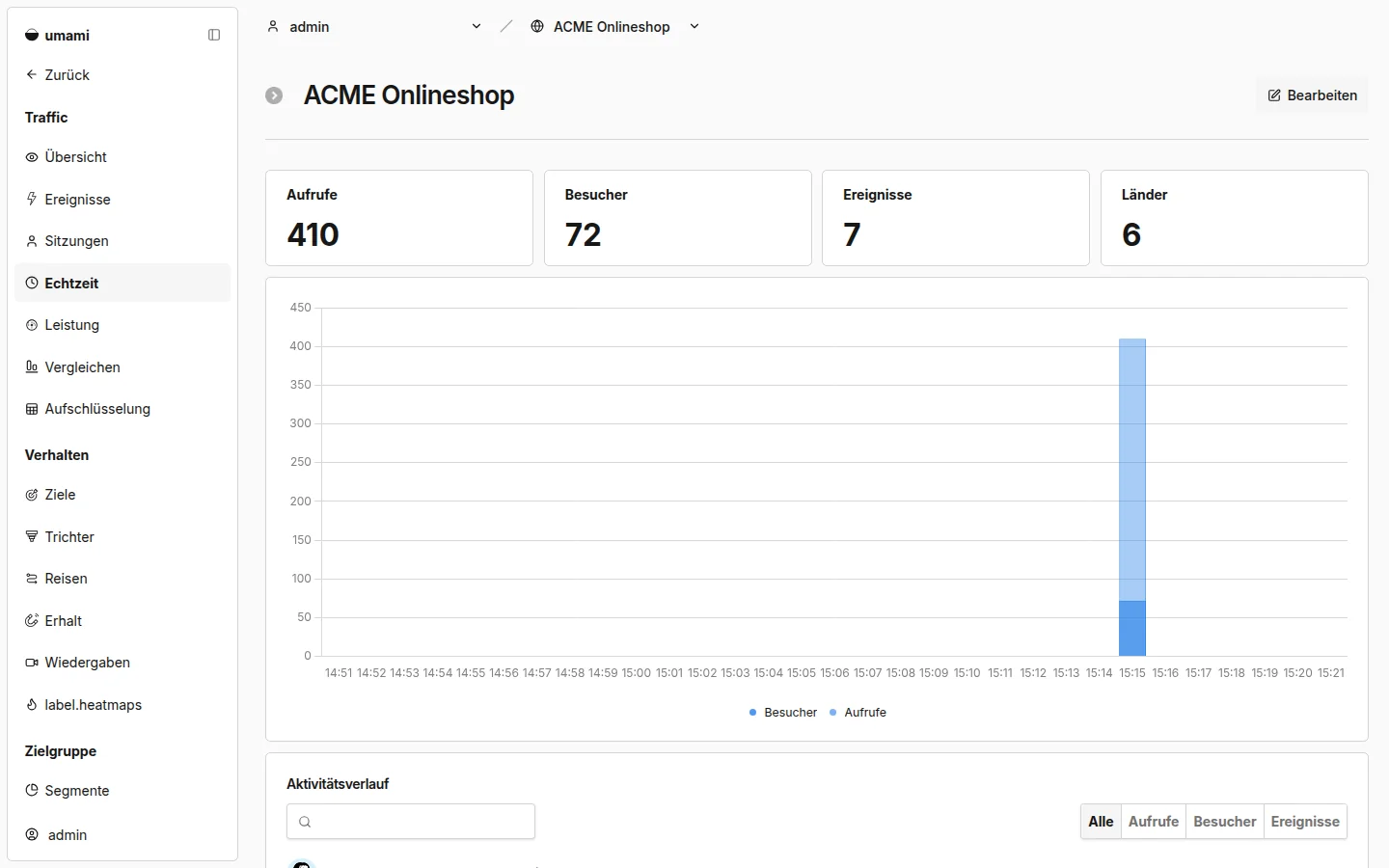Click the eye icon beside Übersicht
The width and height of the screenshot is (1389, 868).
point(32,157)
